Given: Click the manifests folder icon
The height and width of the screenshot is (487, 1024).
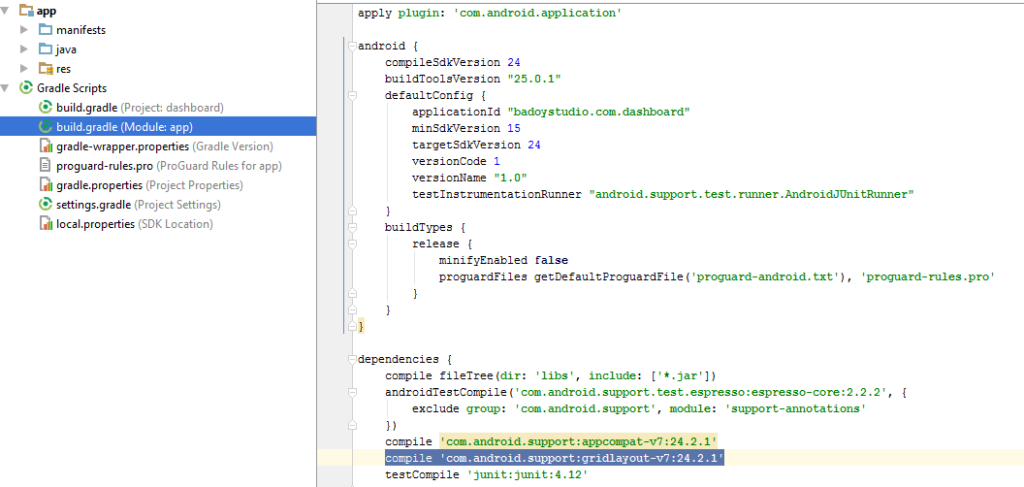Looking at the screenshot, I should tap(45, 29).
